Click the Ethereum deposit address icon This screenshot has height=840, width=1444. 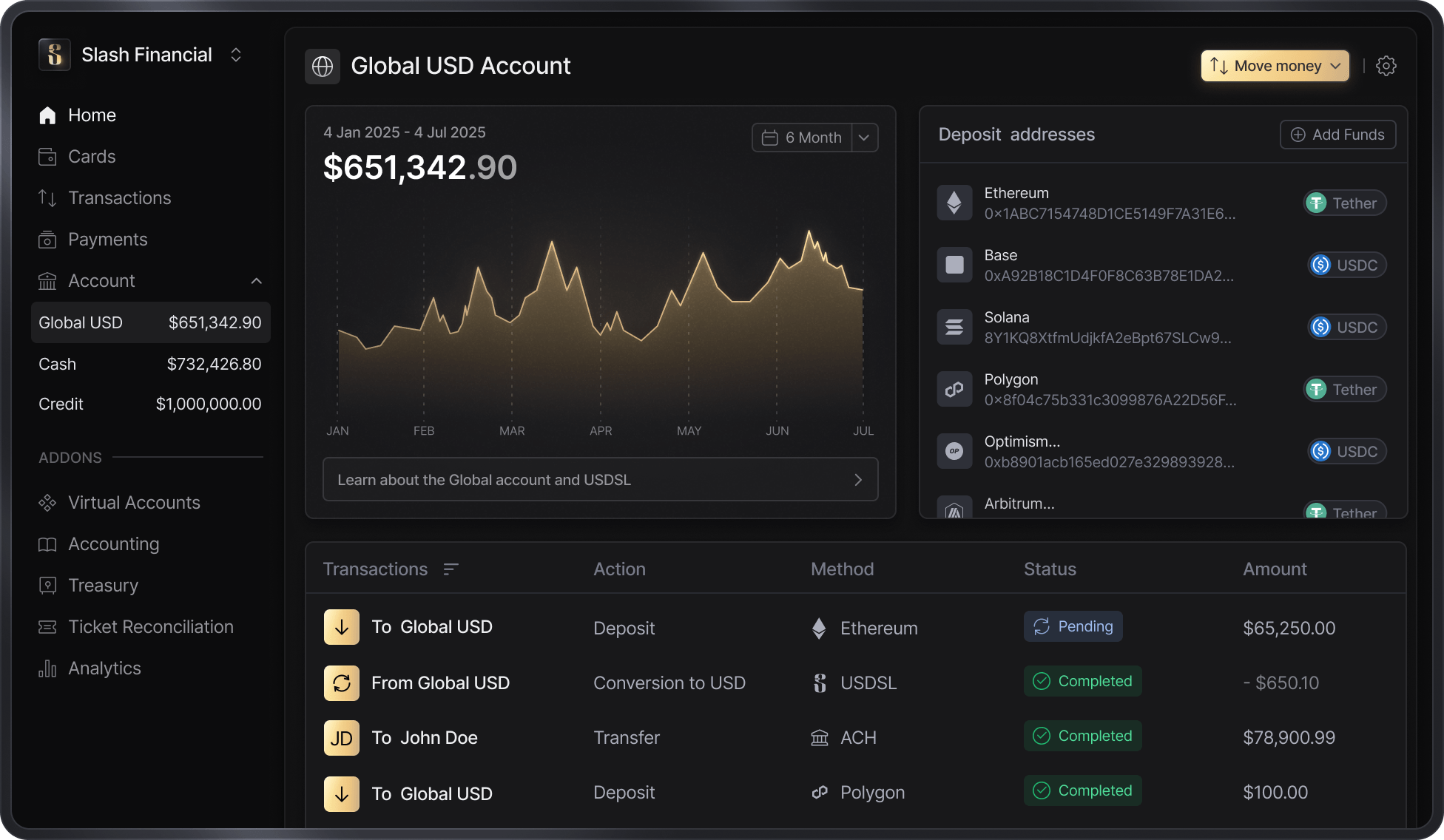(954, 203)
